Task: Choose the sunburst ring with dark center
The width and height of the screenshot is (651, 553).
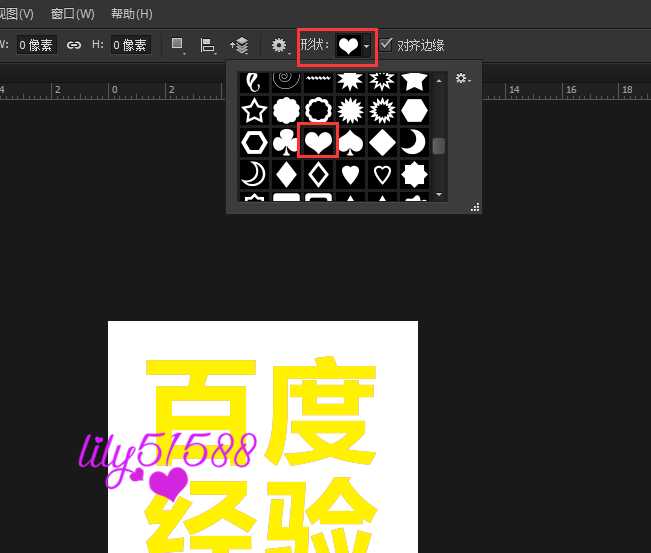Action: pyautogui.click(x=382, y=110)
